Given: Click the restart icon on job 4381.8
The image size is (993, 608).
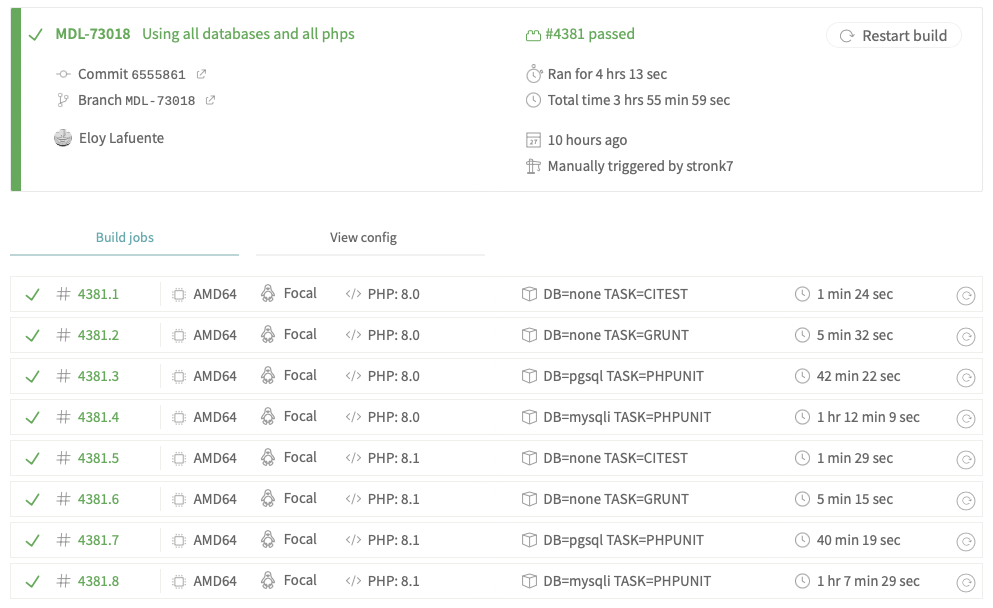Looking at the screenshot, I should 965,583.
